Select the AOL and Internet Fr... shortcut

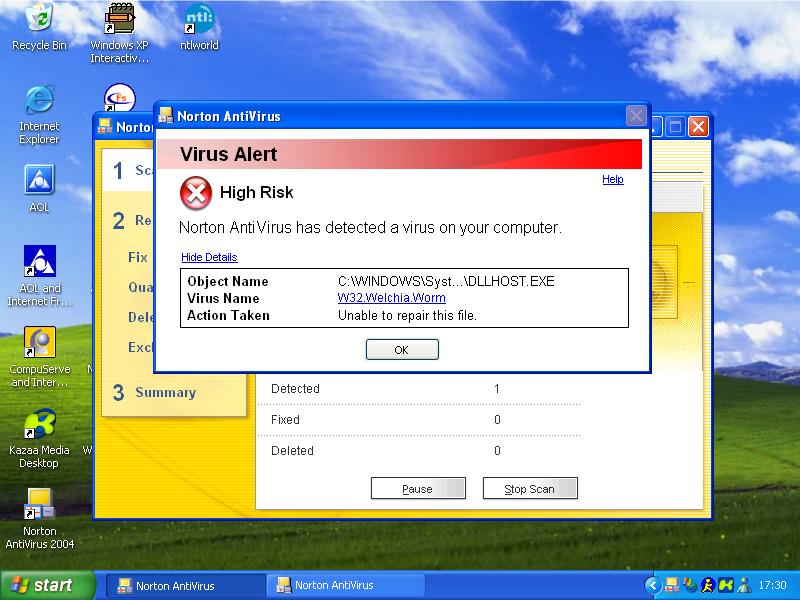(x=39, y=276)
